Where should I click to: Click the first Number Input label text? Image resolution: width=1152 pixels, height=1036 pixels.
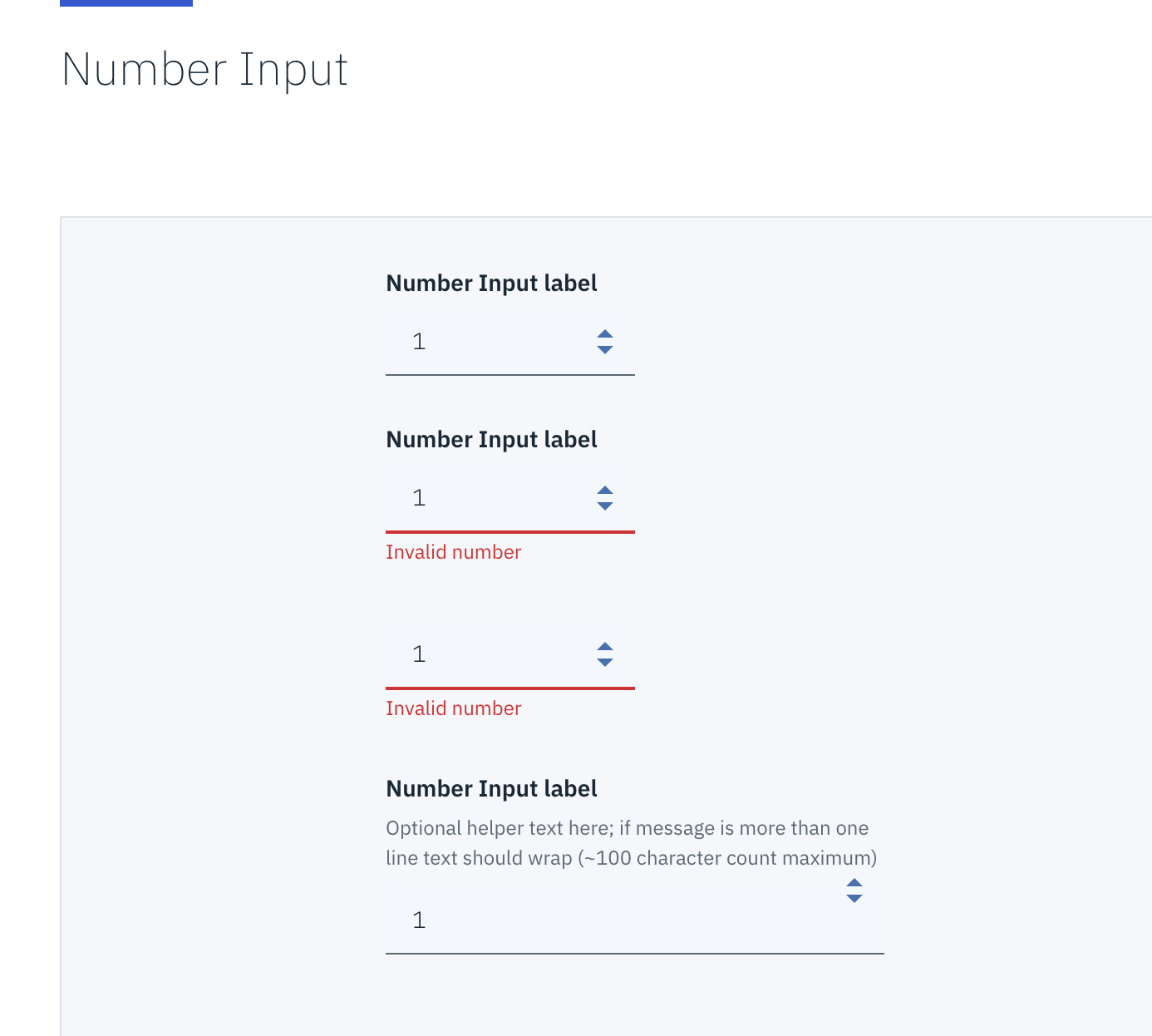pos(491,283)
